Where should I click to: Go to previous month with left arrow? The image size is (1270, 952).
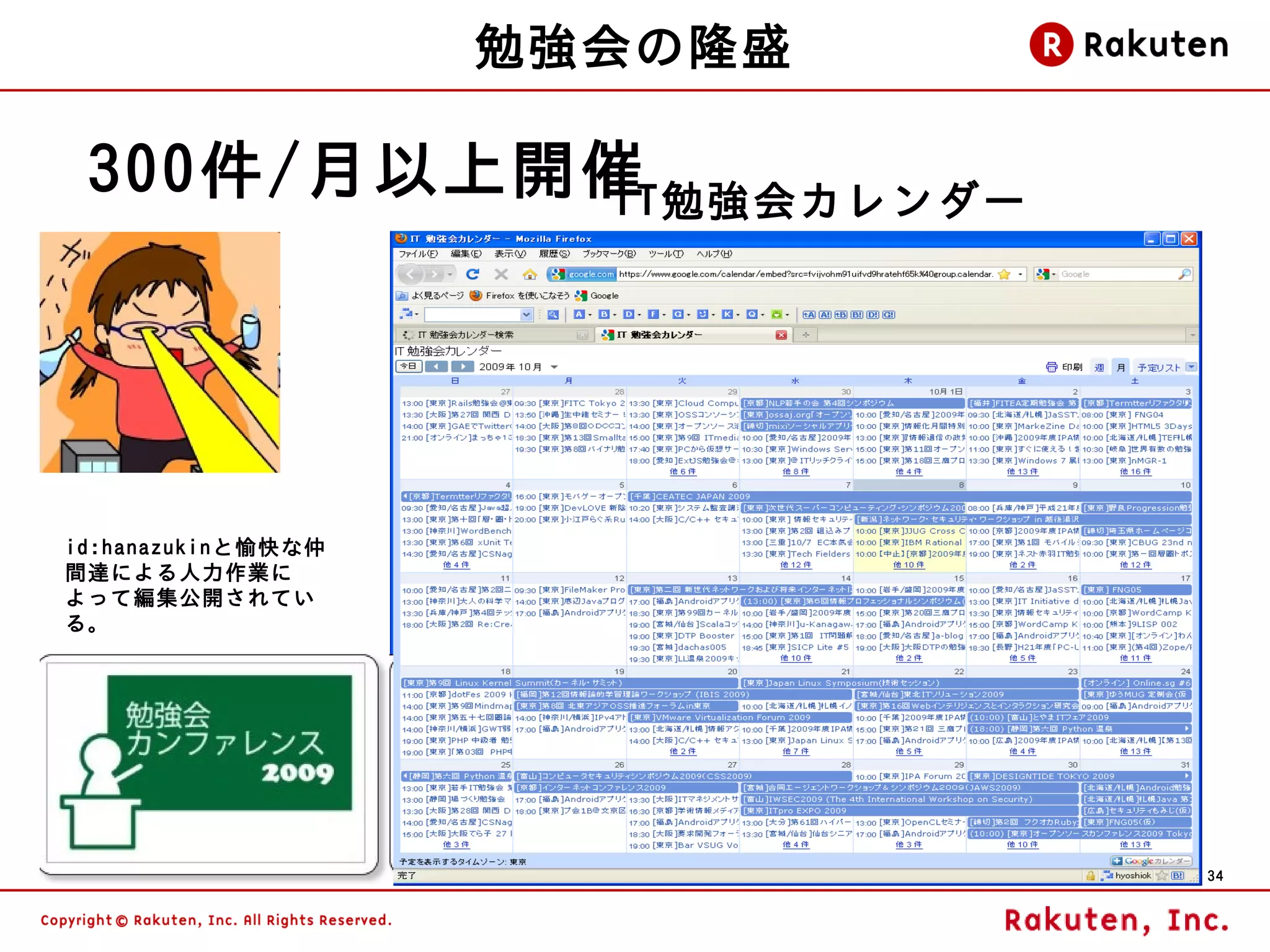coord(436,366)
